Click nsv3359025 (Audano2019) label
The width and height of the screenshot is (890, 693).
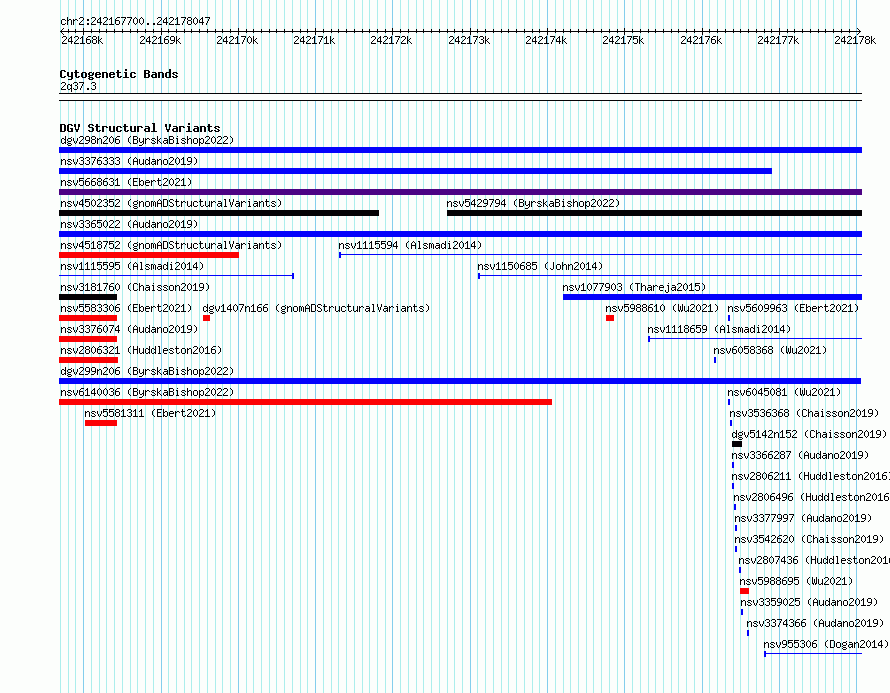[x=809, y=602]
